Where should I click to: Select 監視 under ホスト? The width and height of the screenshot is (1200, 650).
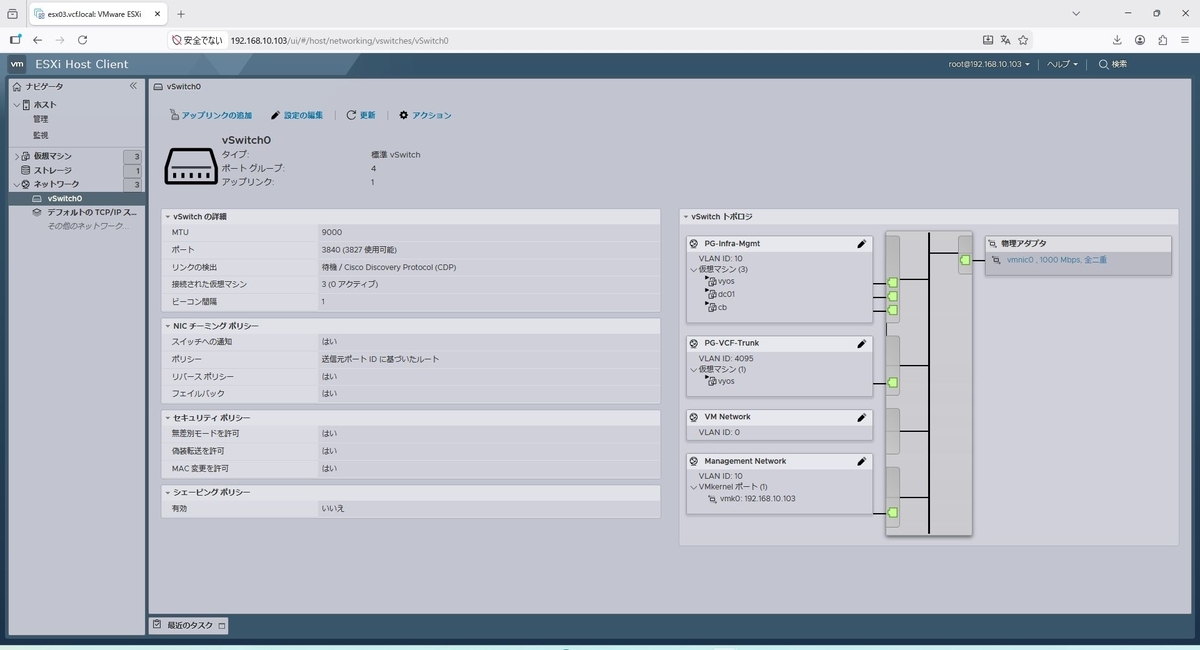pyautogui.click(x=40, y=135)
